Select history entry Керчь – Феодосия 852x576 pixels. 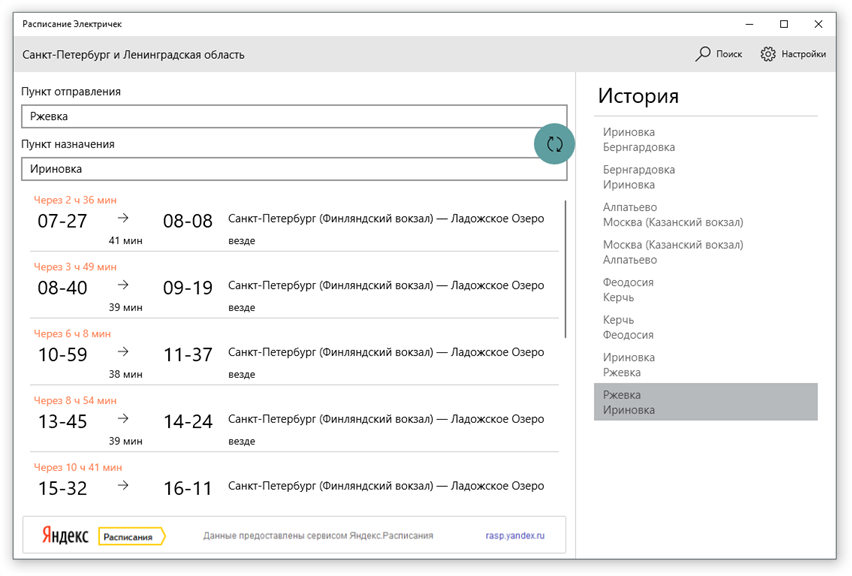click(x=705, y=327)
